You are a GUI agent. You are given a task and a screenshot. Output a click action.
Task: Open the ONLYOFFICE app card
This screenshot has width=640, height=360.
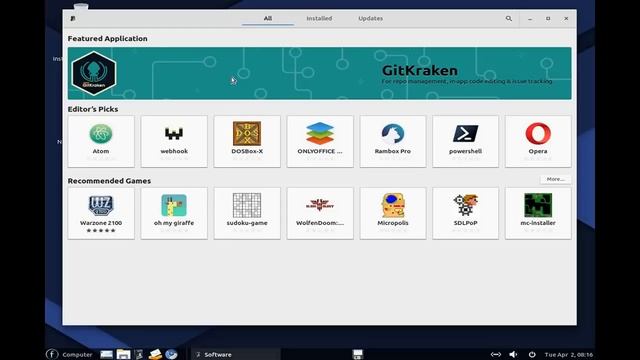pos(320,141)
